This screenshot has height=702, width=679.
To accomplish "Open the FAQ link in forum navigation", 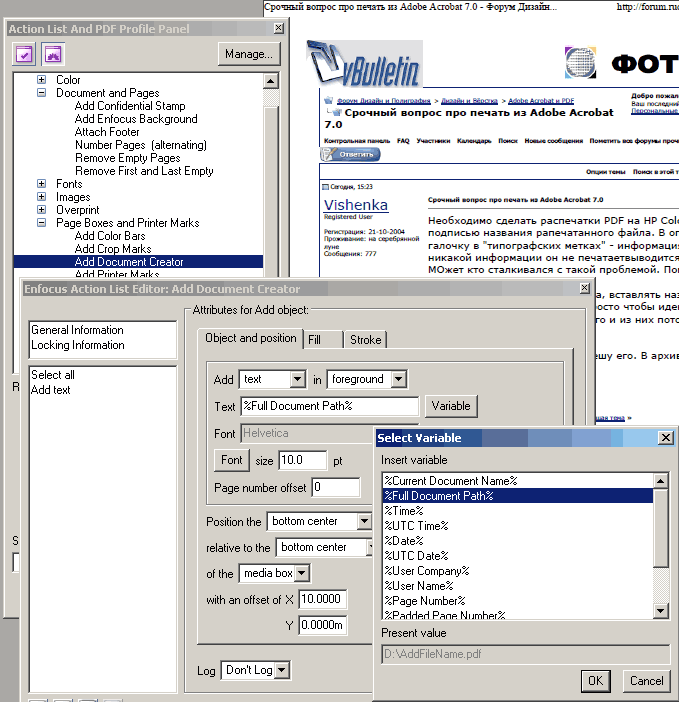I will point(403,141).
